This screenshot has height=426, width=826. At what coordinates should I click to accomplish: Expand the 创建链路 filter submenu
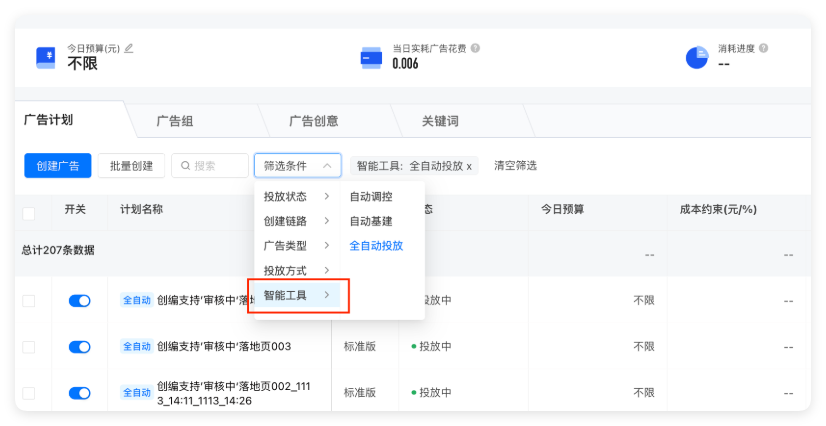(297, 221)
